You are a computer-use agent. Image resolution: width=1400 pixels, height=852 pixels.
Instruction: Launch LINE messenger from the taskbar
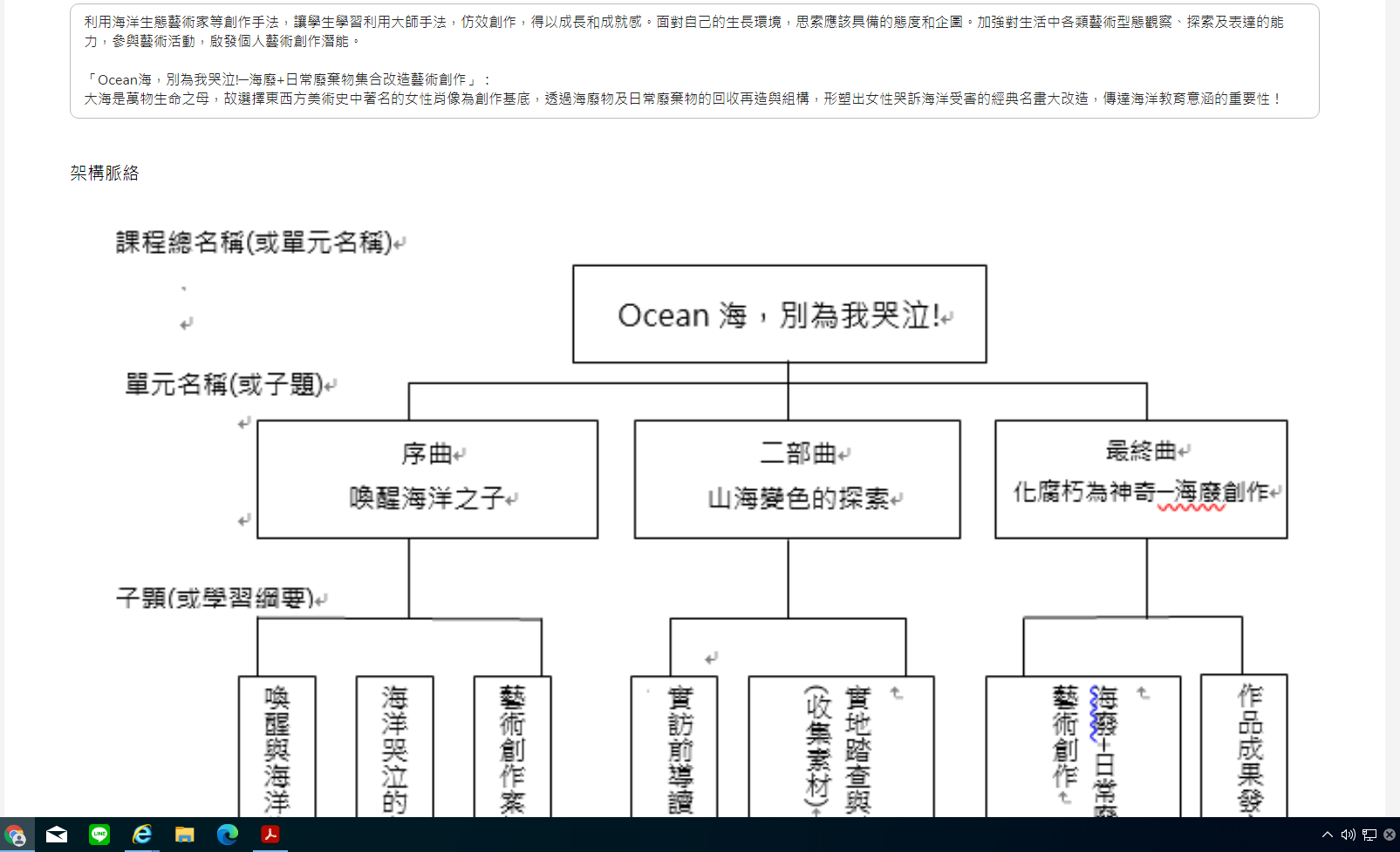coord(99,835)
